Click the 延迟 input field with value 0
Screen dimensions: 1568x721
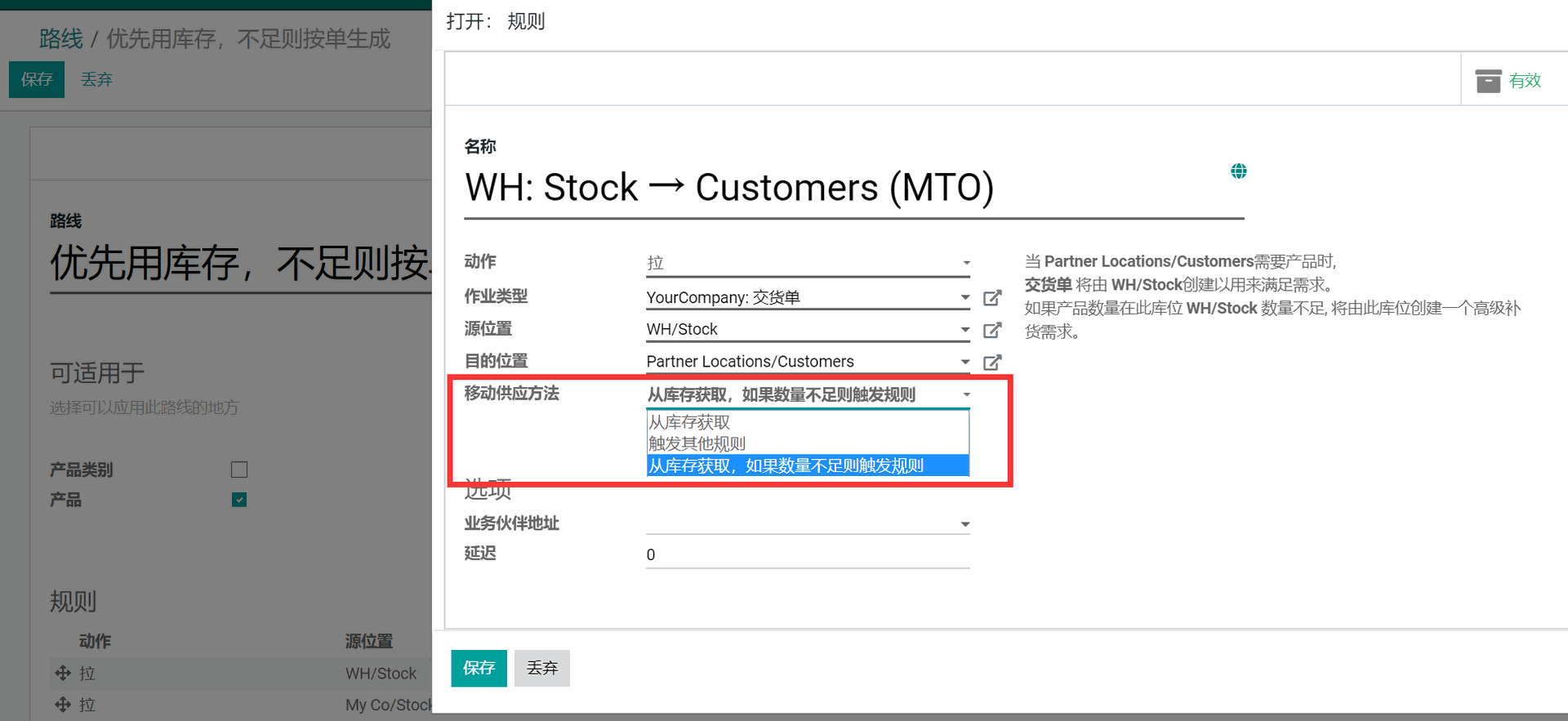(x=808, y=554)
